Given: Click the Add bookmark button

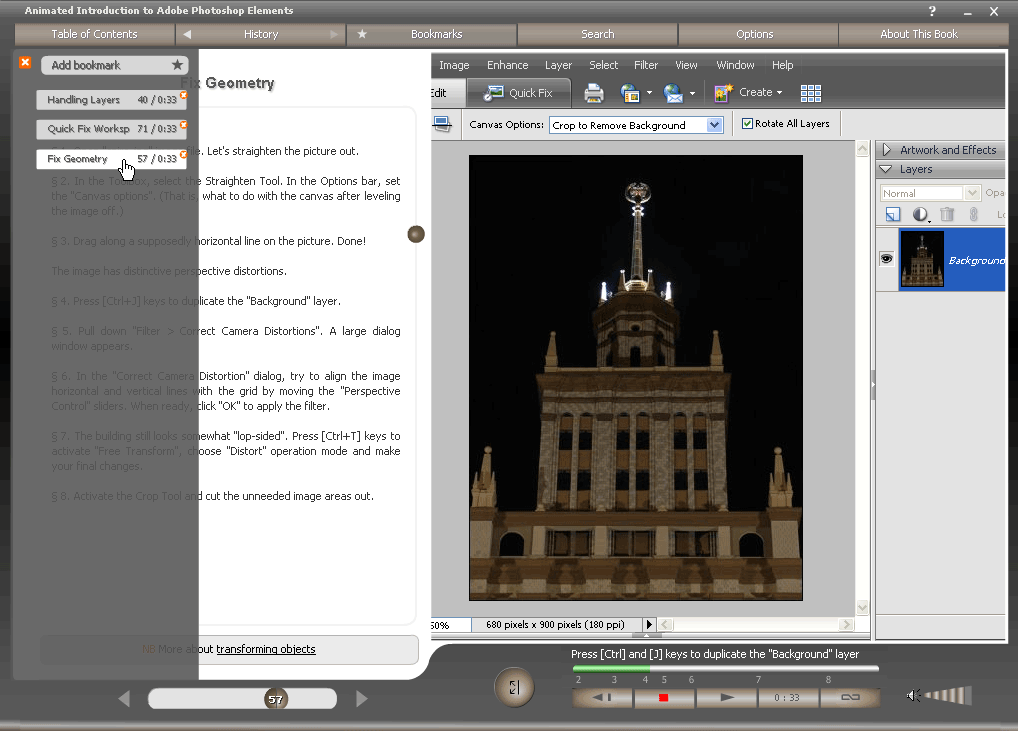Looking at the screenshot, I should click(x=114, y=65).
